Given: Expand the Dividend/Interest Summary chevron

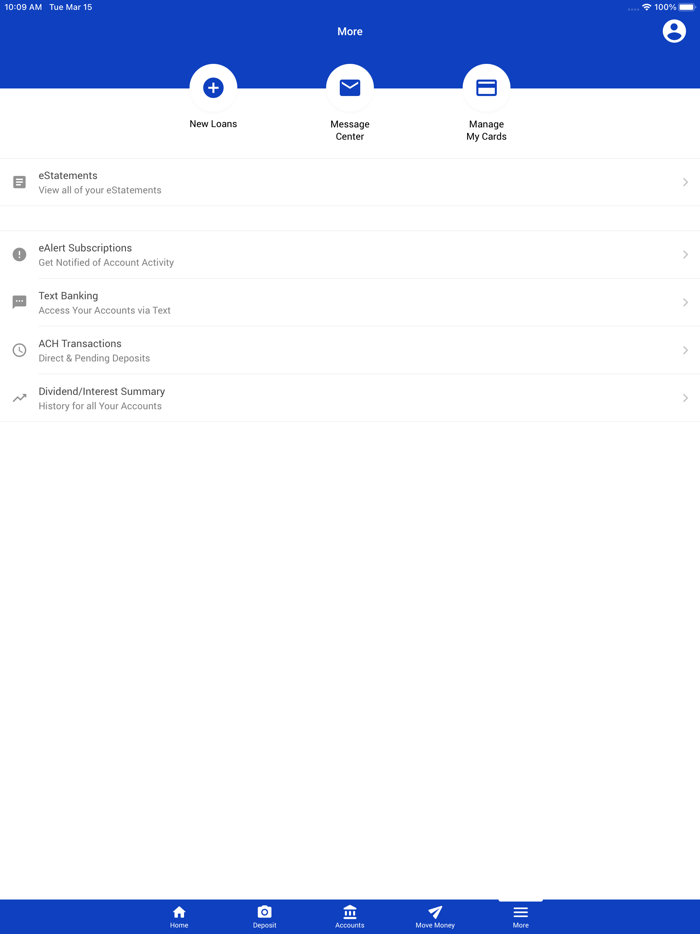Looking at the screenshot, I should click(x=685, y=398).
